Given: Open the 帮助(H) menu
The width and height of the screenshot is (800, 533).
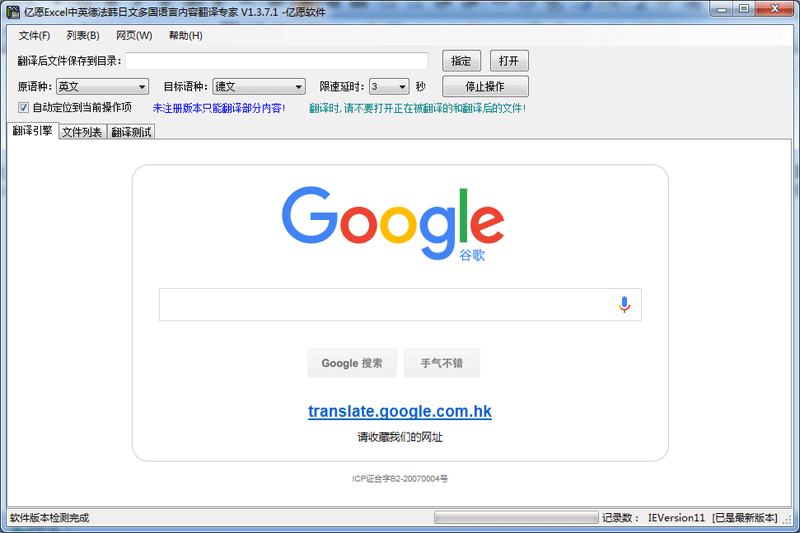Looking at the screenshot, I should [186, 36].
